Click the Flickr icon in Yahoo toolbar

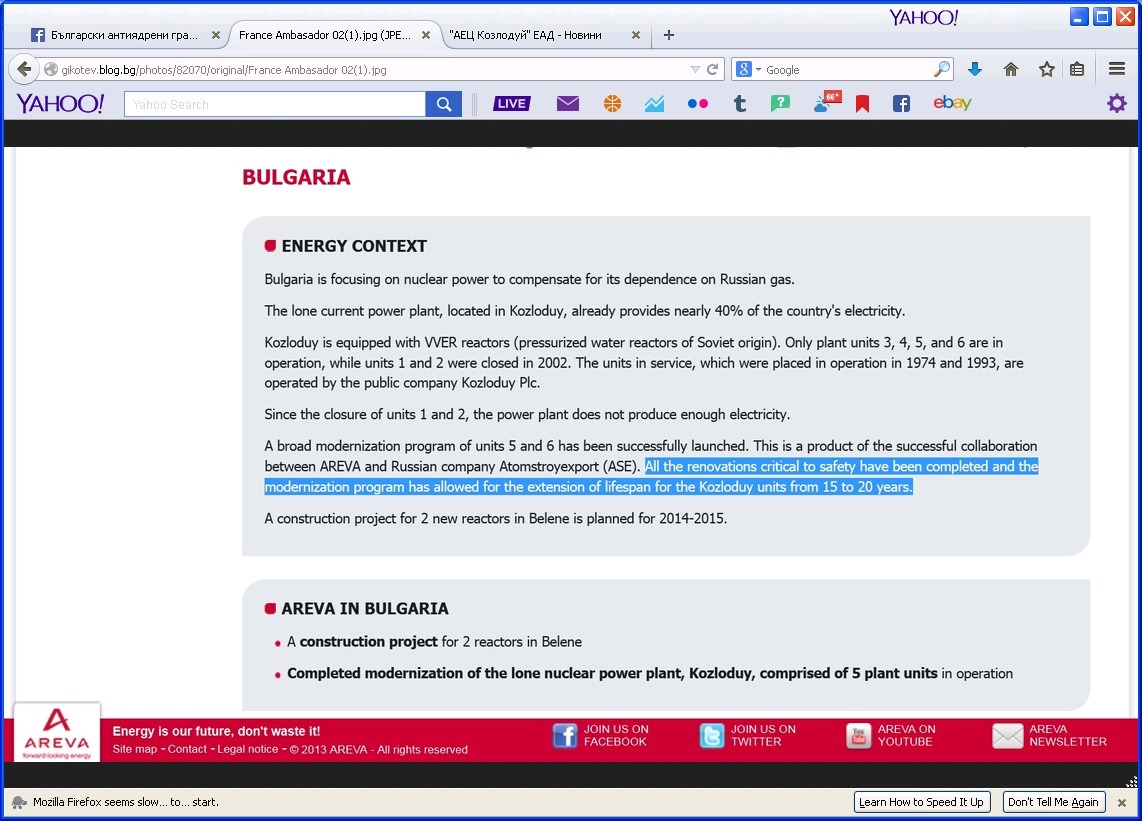[x=697, y=104]
